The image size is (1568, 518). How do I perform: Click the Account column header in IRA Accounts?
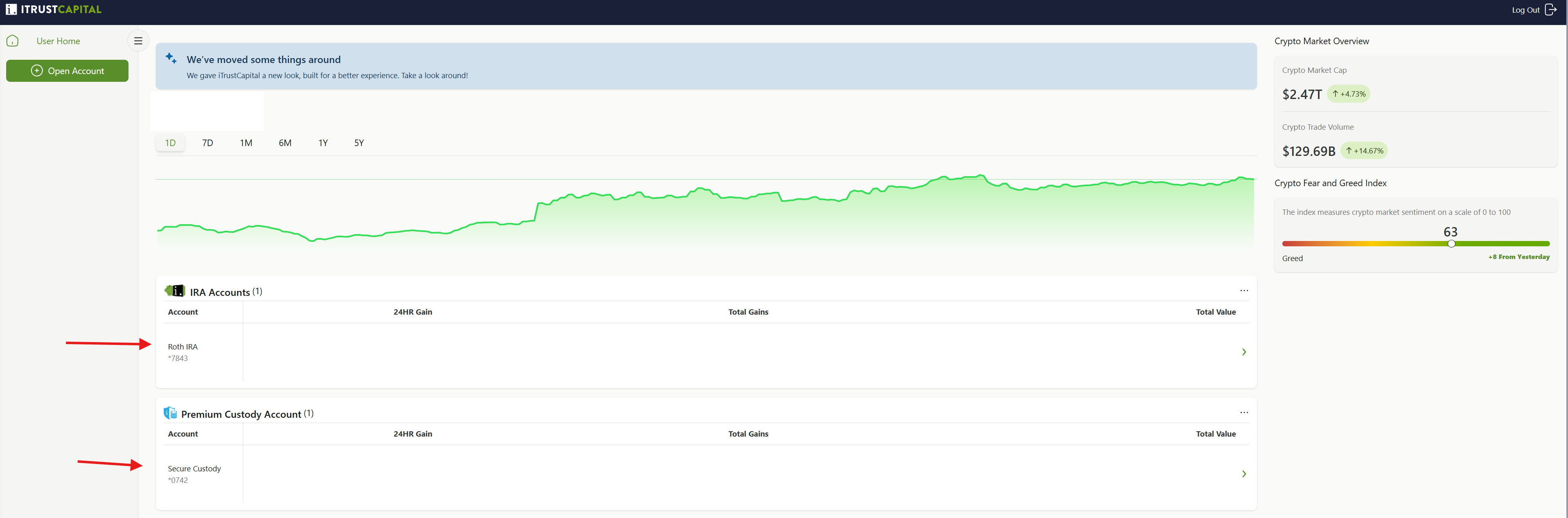(x=183, y=312)
